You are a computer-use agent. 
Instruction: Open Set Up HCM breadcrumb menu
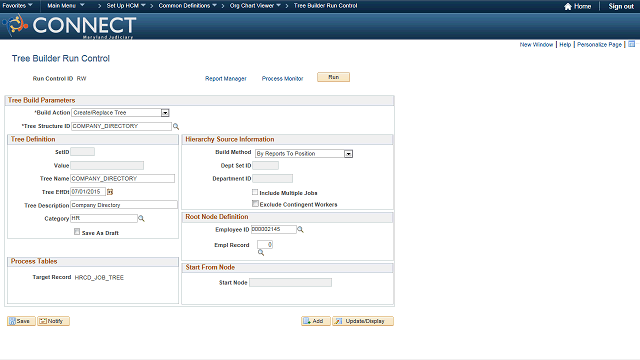(x=126, y=6)
